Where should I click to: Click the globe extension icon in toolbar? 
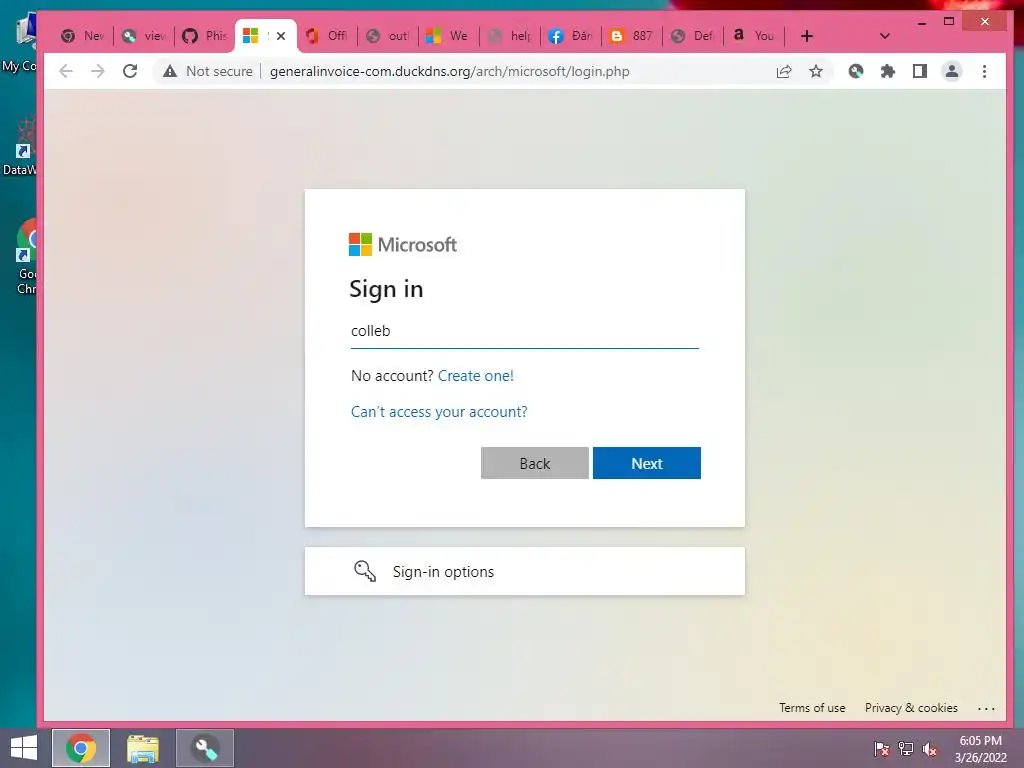coord(856,71)
